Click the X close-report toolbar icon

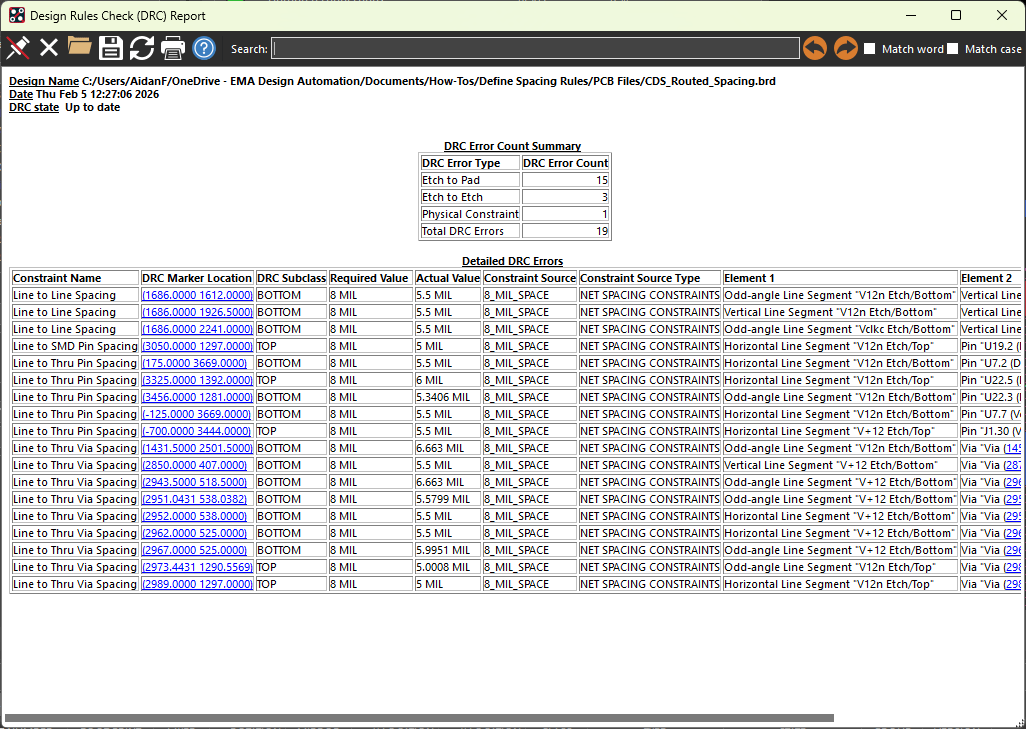tap(49, 48)
